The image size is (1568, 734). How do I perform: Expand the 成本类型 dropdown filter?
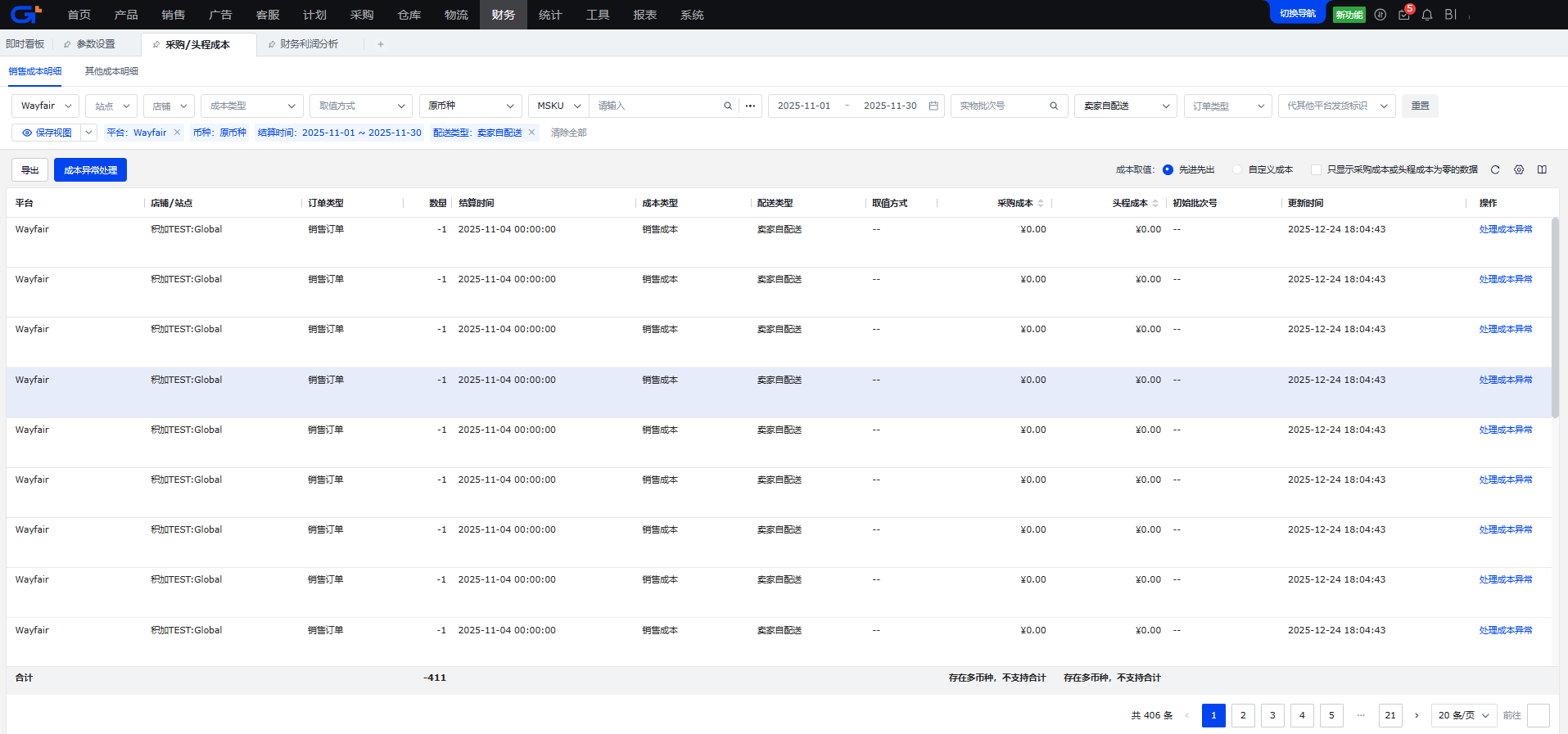tap(251, 106)
